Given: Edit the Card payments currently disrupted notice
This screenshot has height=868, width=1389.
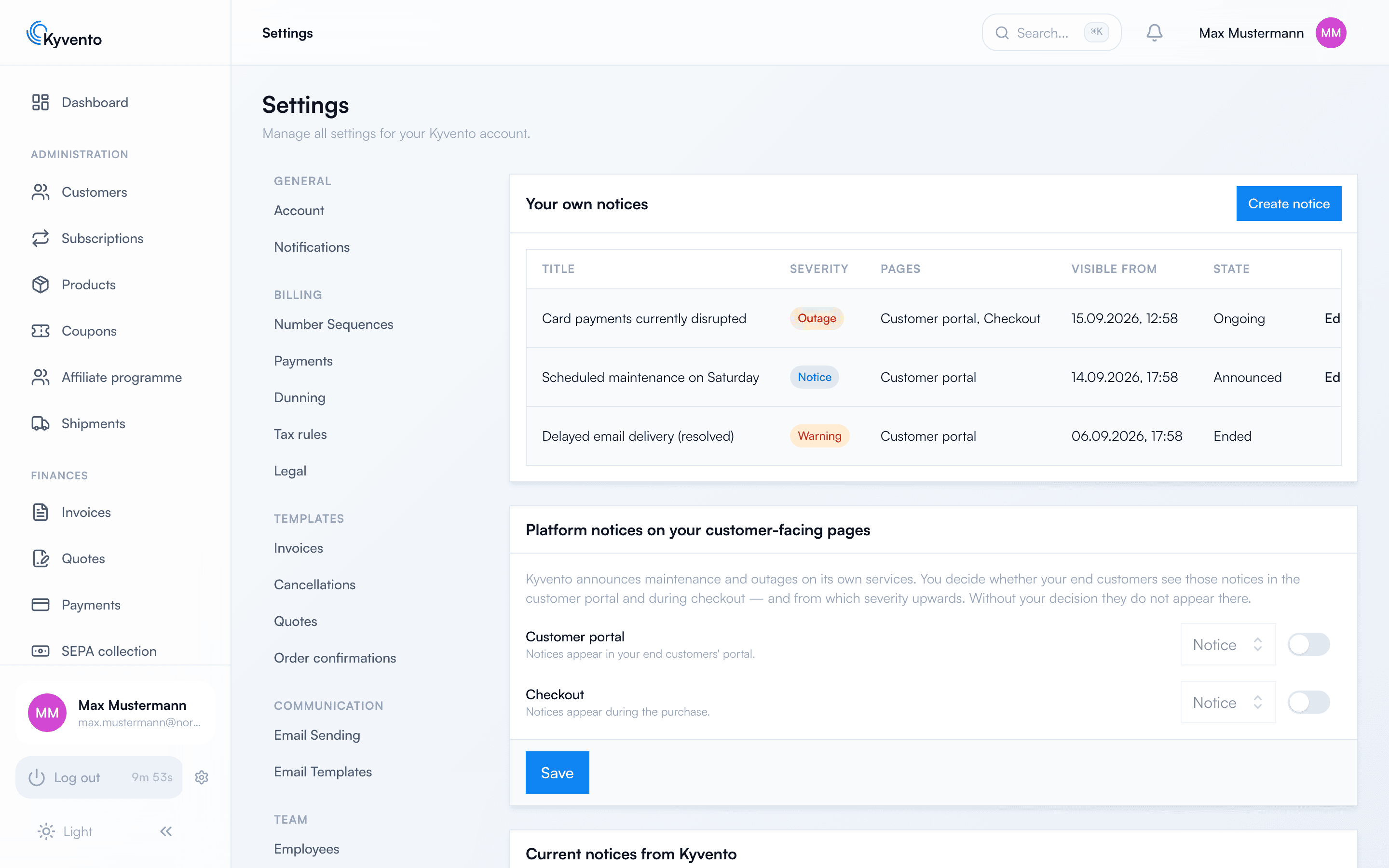Looking at the screenshot, I should (x=1332, y=319).
